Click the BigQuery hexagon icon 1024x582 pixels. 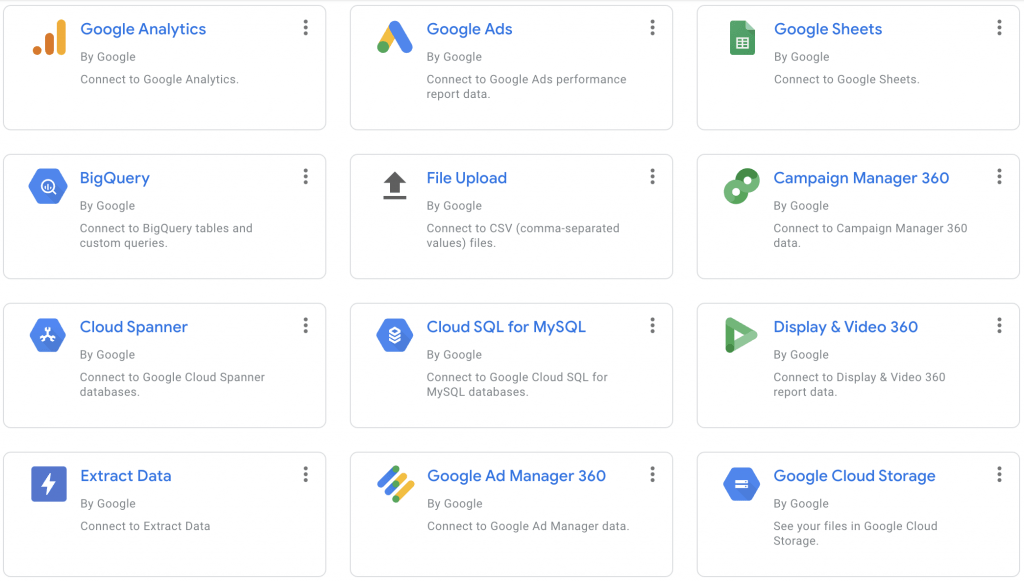pos(48,187)
